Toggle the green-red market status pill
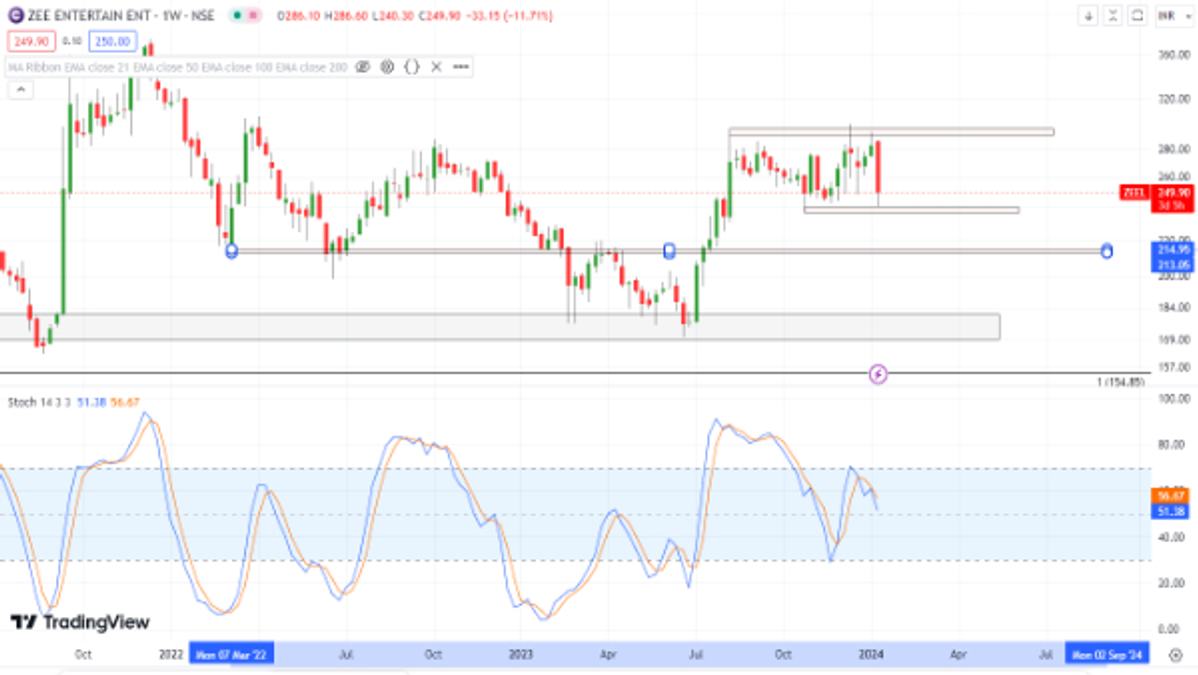Viewport: 1198px width, 675px height. tap(245, 15)
